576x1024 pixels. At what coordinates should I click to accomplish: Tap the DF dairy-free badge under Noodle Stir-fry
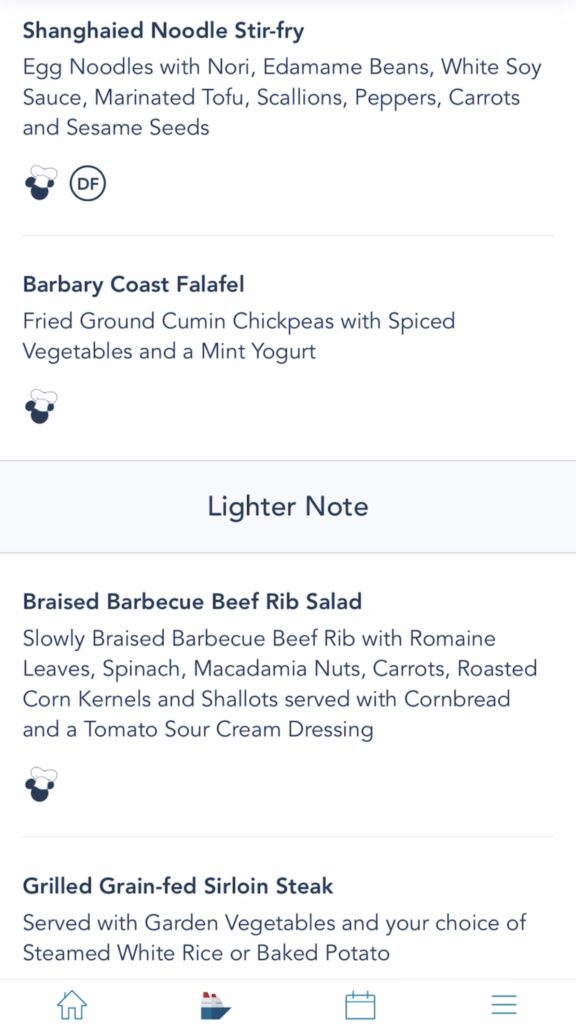(x=88, y=184)
